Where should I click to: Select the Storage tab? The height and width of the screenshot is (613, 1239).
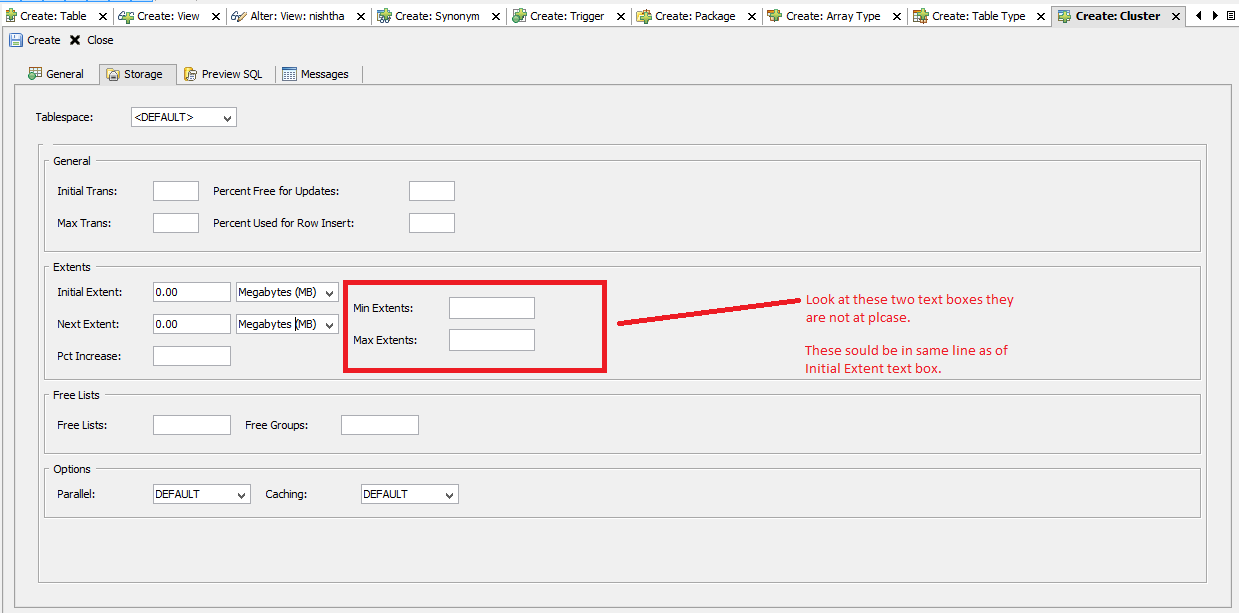coord(137,74)
